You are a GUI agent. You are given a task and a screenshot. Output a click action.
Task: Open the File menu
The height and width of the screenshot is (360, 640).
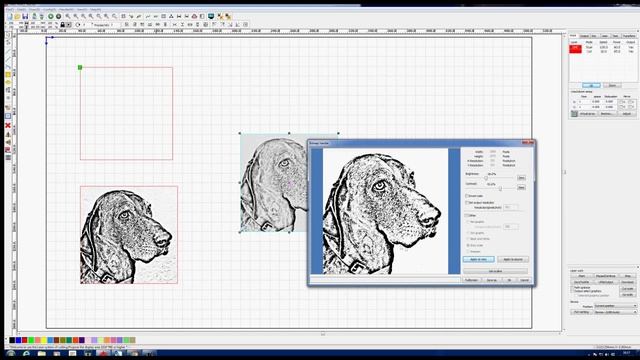click(10, 9)
